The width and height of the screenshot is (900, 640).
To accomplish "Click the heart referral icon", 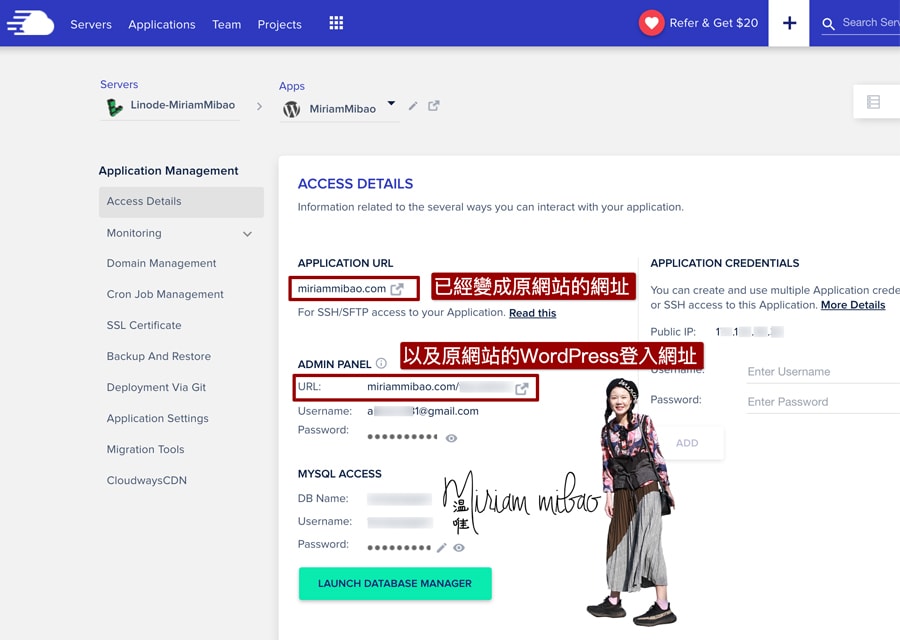I will 651,23.
